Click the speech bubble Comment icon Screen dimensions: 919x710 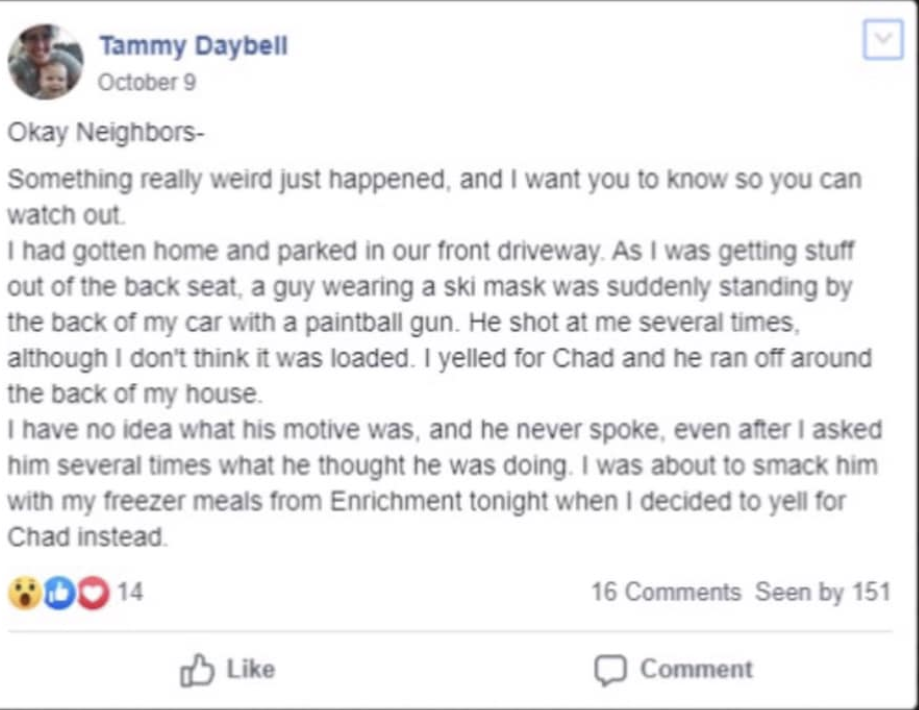click(611, 670)
